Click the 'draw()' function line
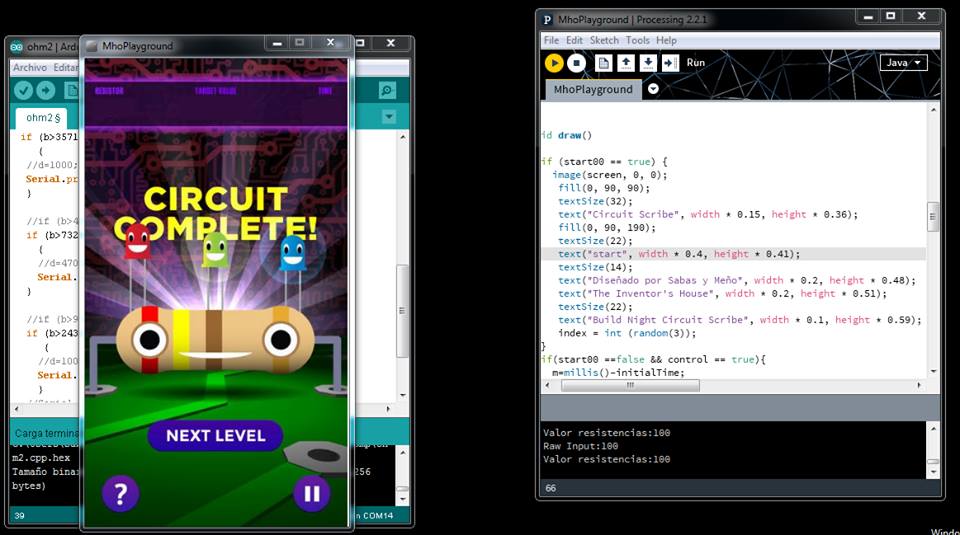Viewport: 960px width, 535px height. (x=567, y=135)
